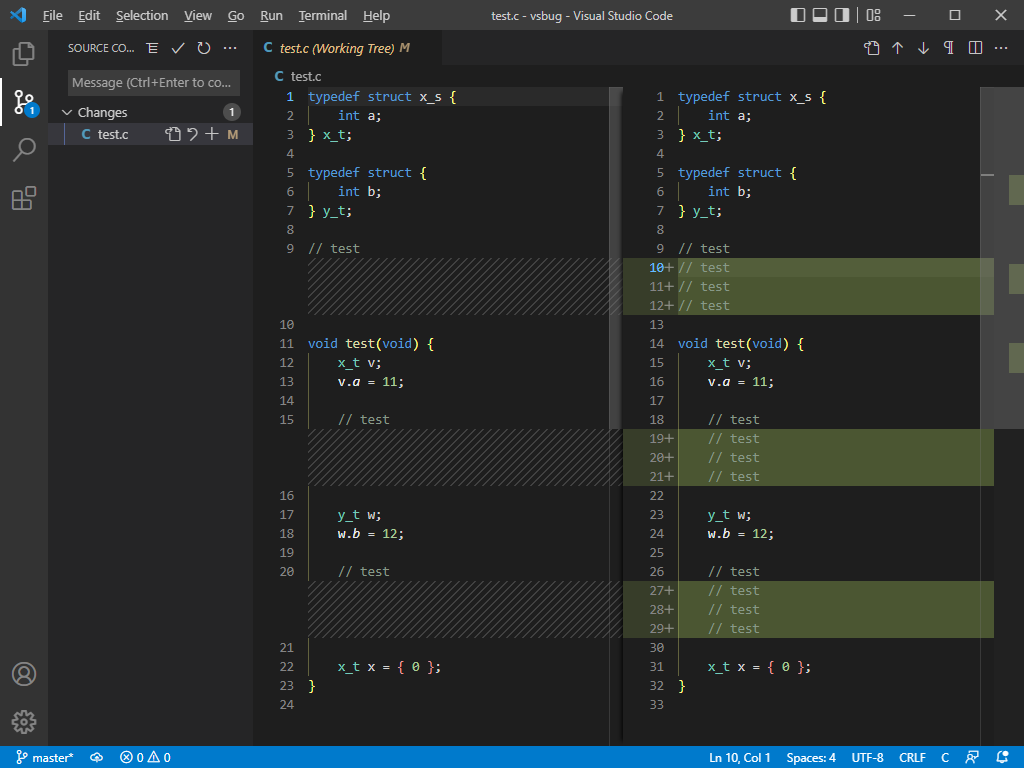Toggle primary side bar layout button
Viewport: 1024px width, 768px height.
click(x=797, y=15)
